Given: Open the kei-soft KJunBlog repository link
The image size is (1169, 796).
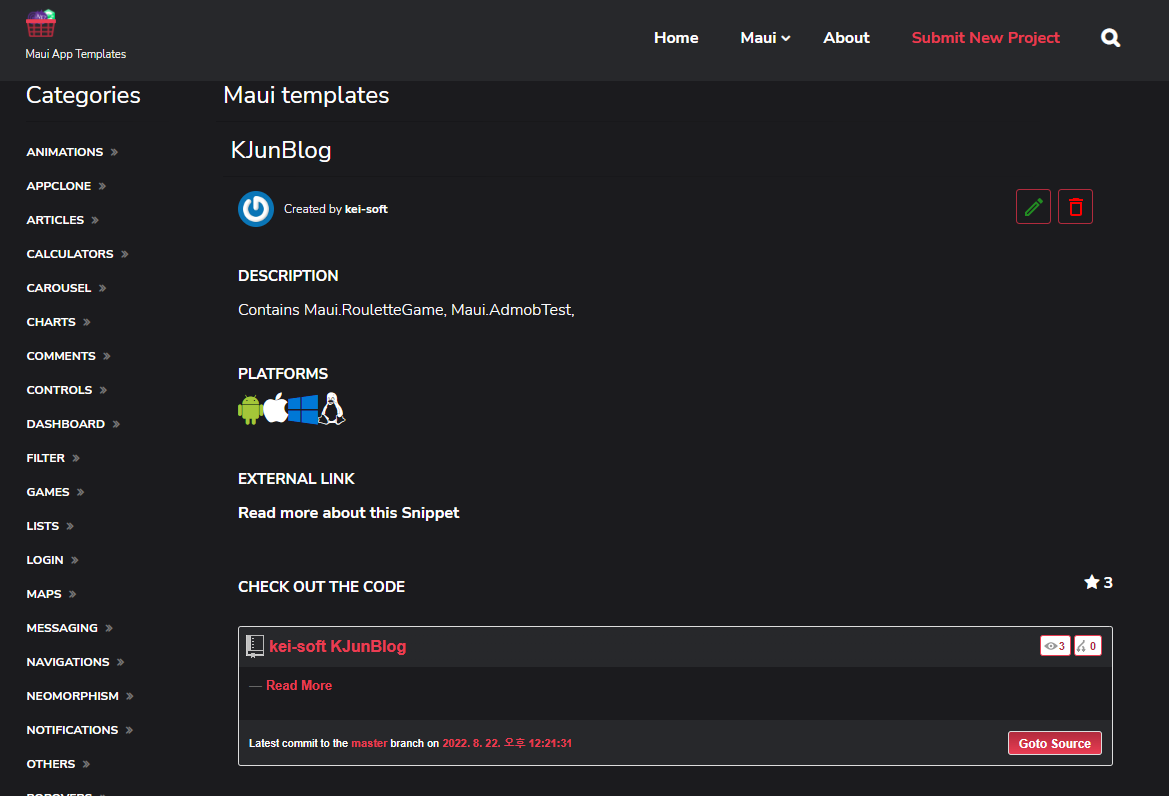Looking at the screenshot, I should pos(338,646).
